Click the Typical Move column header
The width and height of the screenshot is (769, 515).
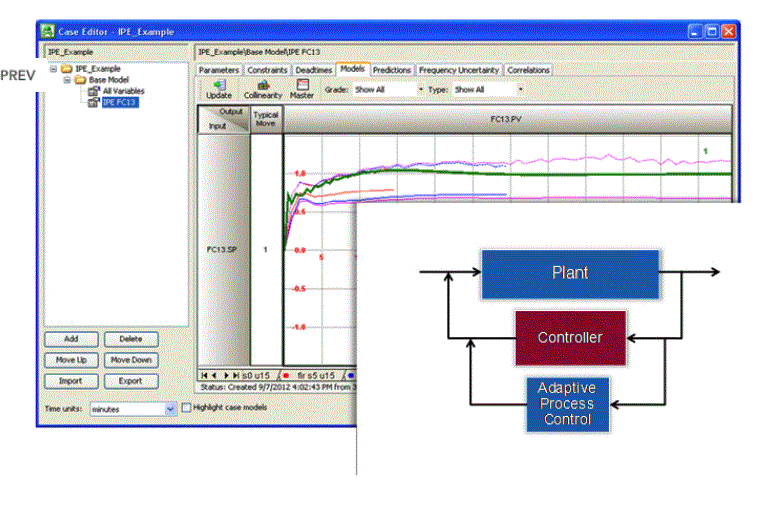[x=266, y=119]
